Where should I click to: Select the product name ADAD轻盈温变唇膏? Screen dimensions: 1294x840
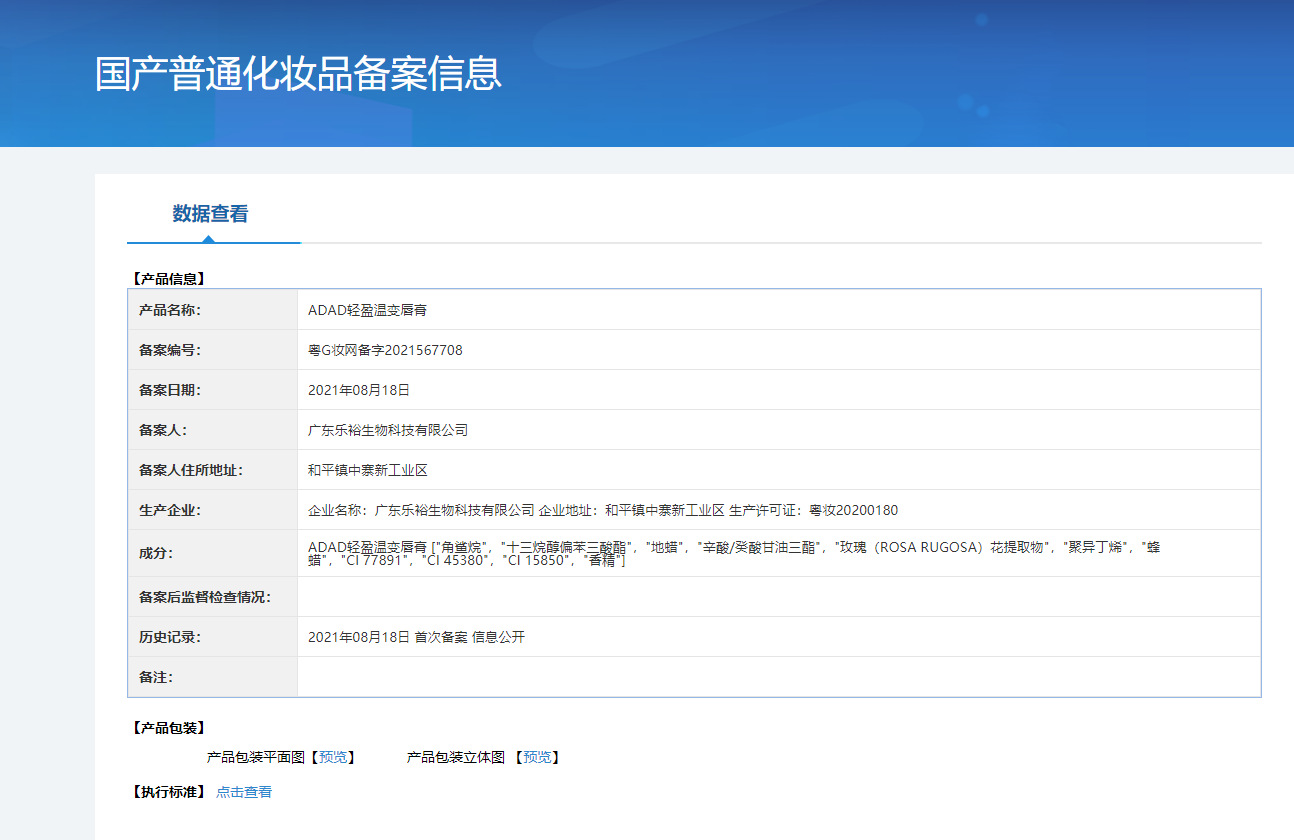pos(368,310)
